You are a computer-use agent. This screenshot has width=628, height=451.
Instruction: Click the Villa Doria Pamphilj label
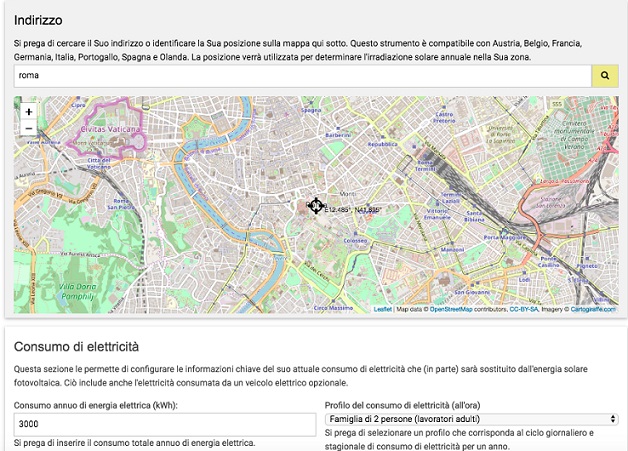tap(77, 292)
